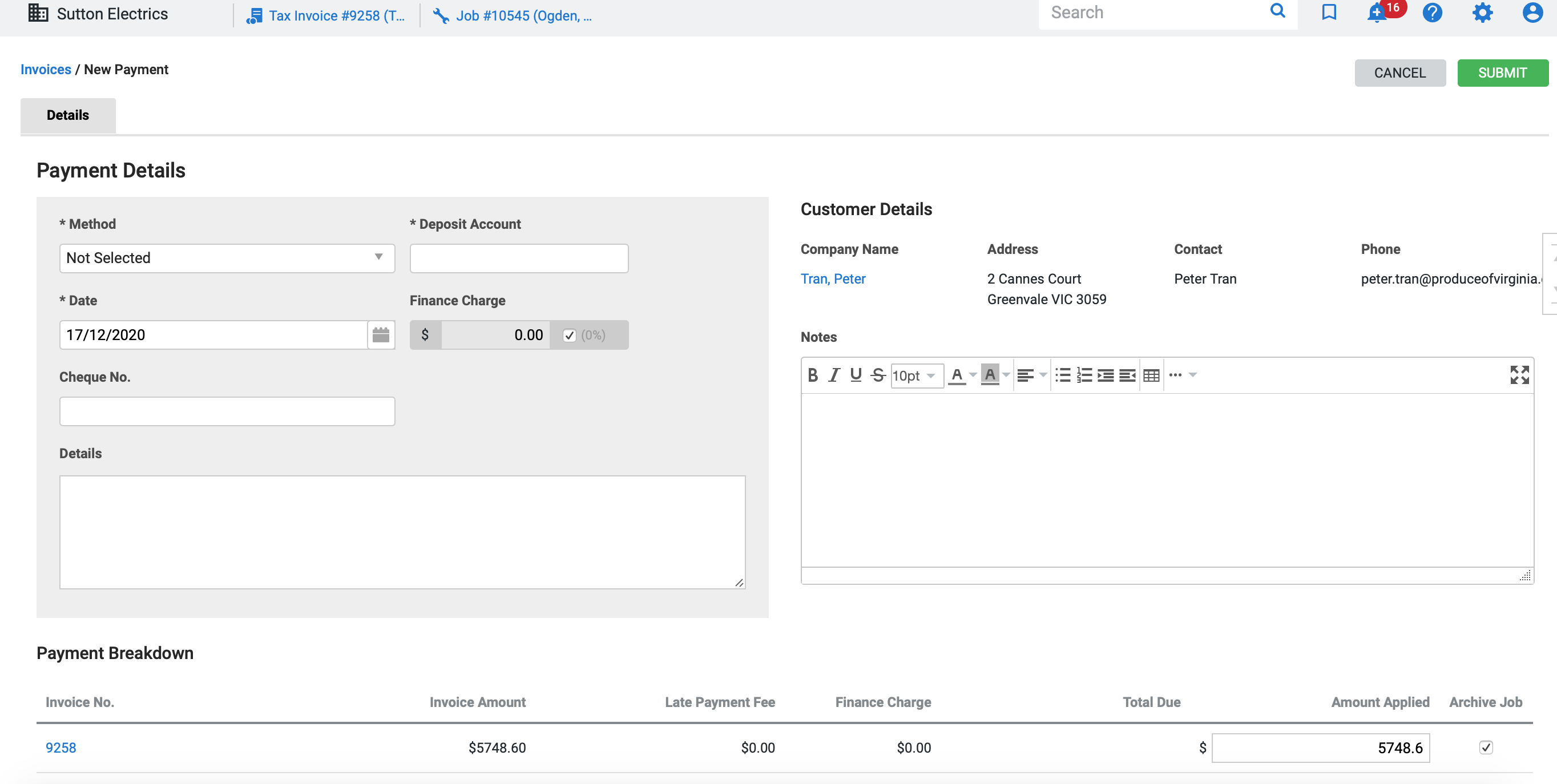This screenshot has height=784, width=1557.
Task: Apply strikethrough formatting in Notes
Action: pos(878,375)
